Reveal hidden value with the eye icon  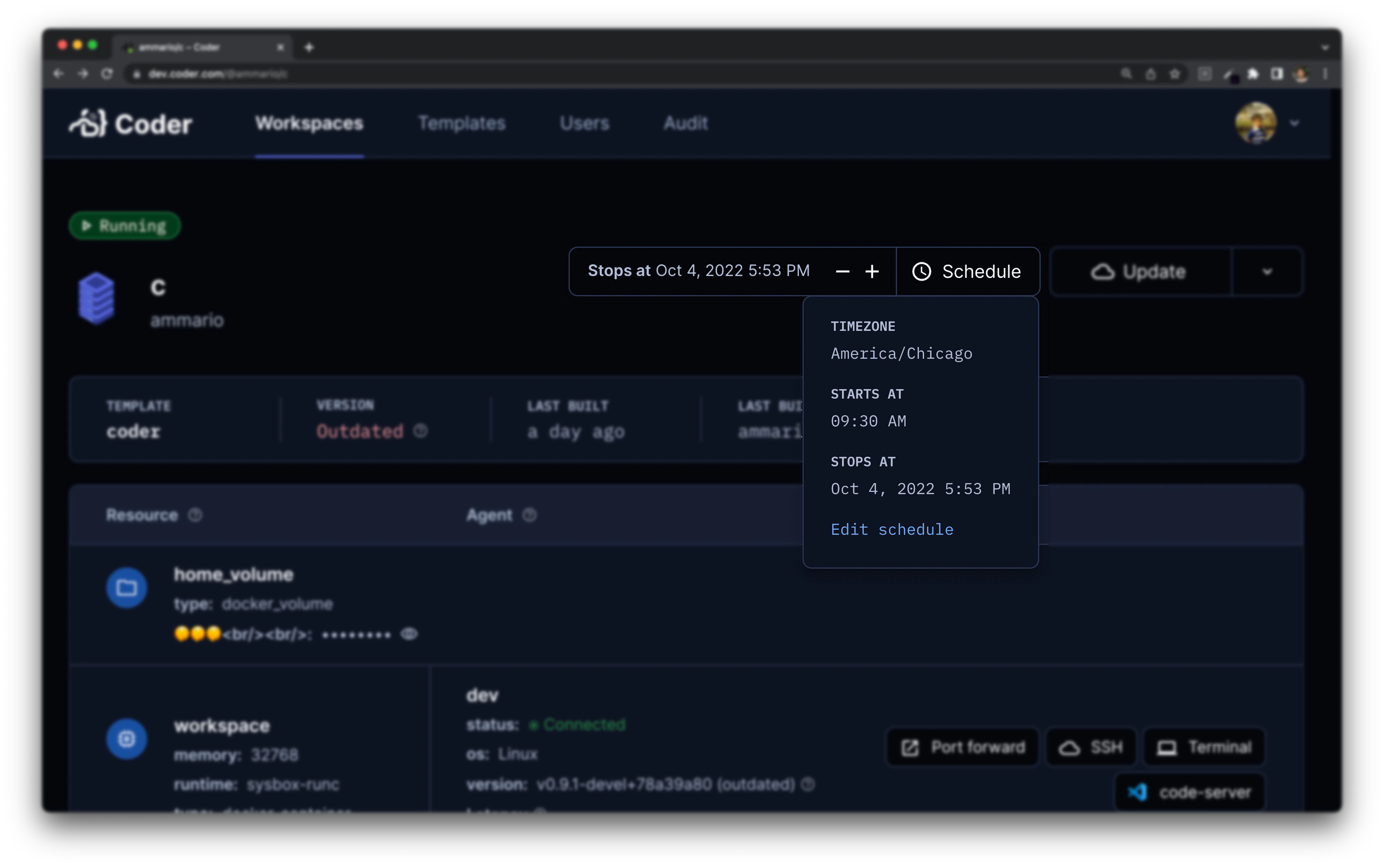(409, 634)
